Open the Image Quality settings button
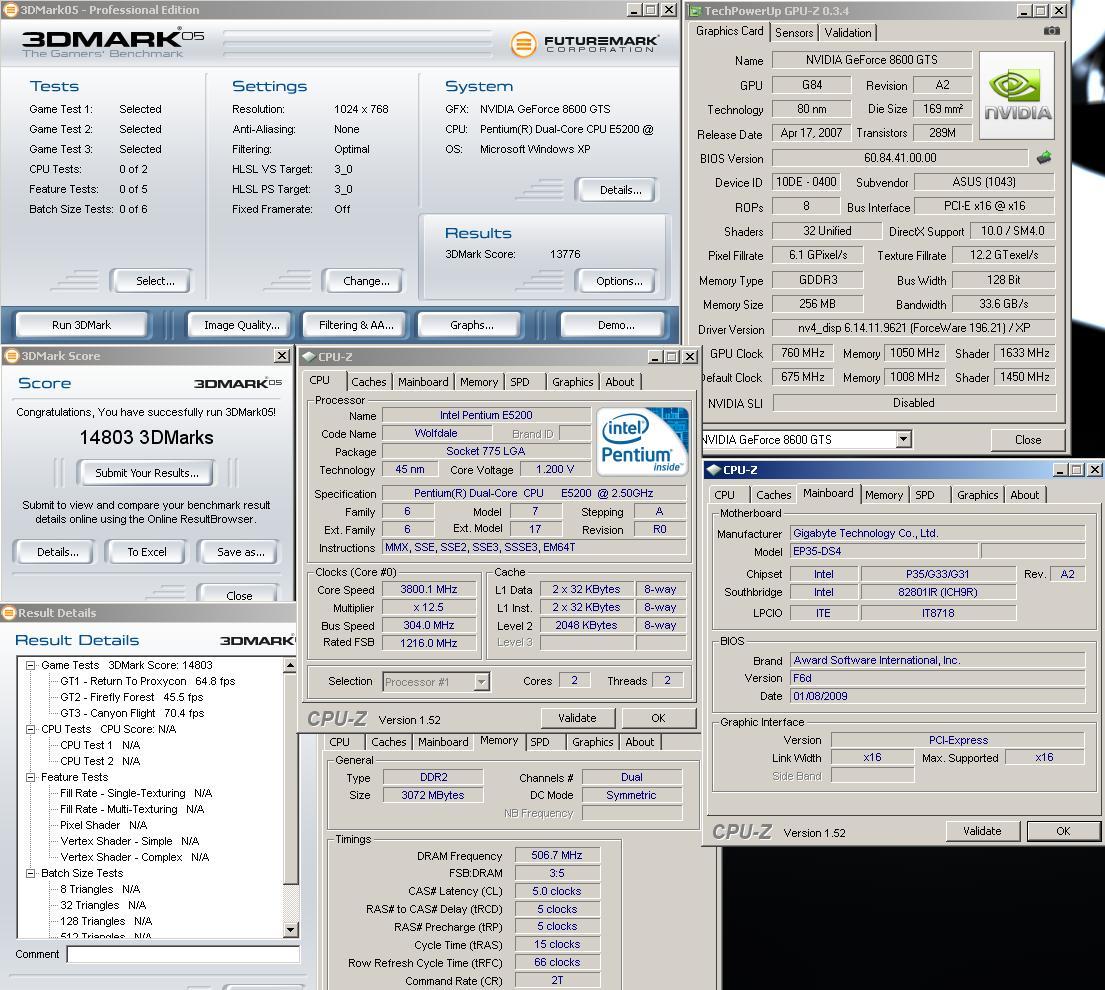This screenshot has height=990, width=1105. (x=242, y=325)
